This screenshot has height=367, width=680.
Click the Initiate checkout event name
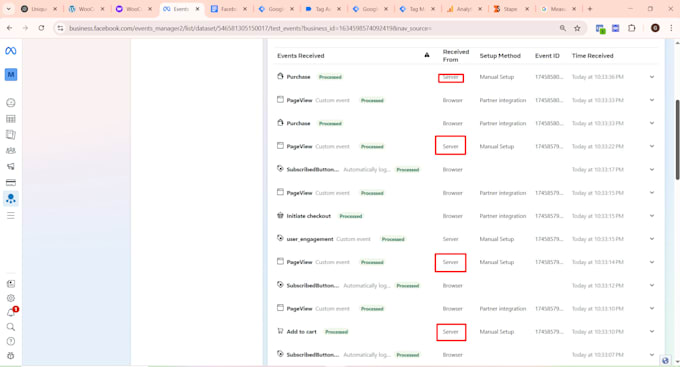pyautogui.click(x=308, y=216)
